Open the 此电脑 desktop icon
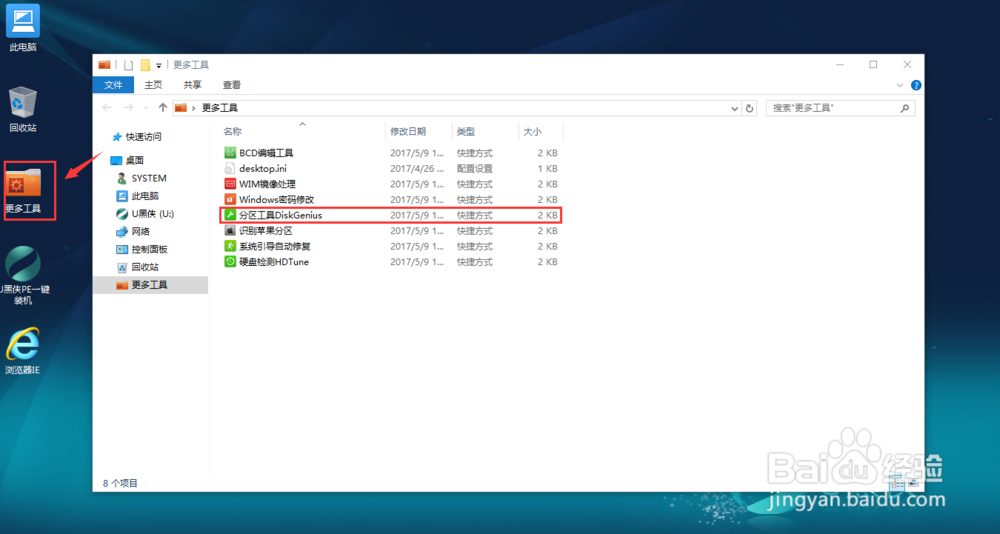The image size is (1000, 534). [x=23, y=28]
